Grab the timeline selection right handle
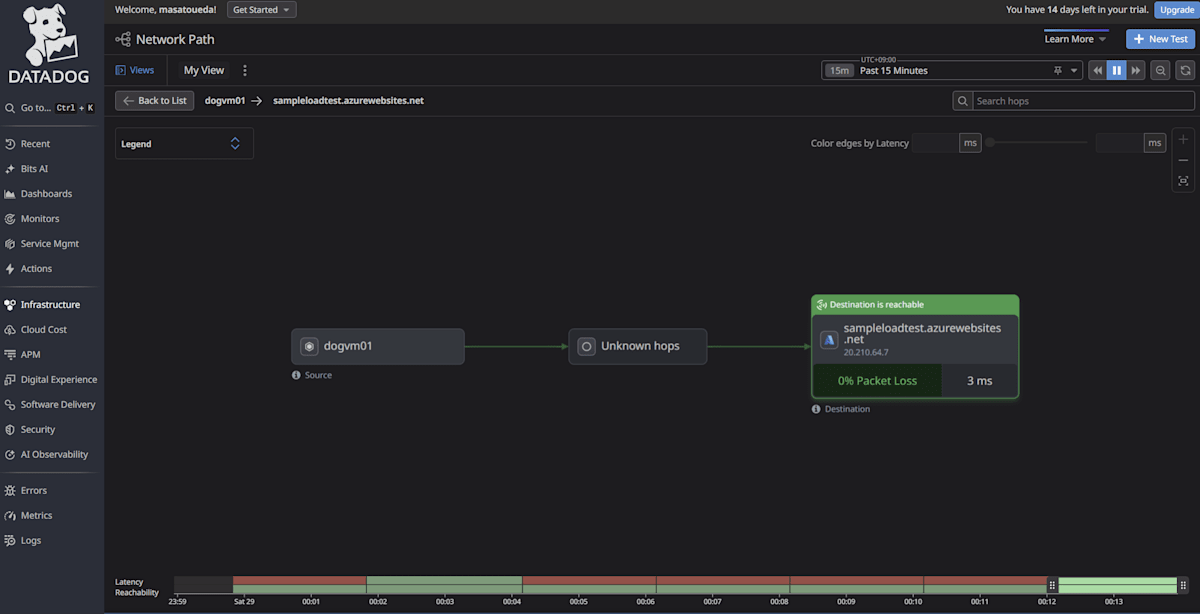 coord(1184,585)
